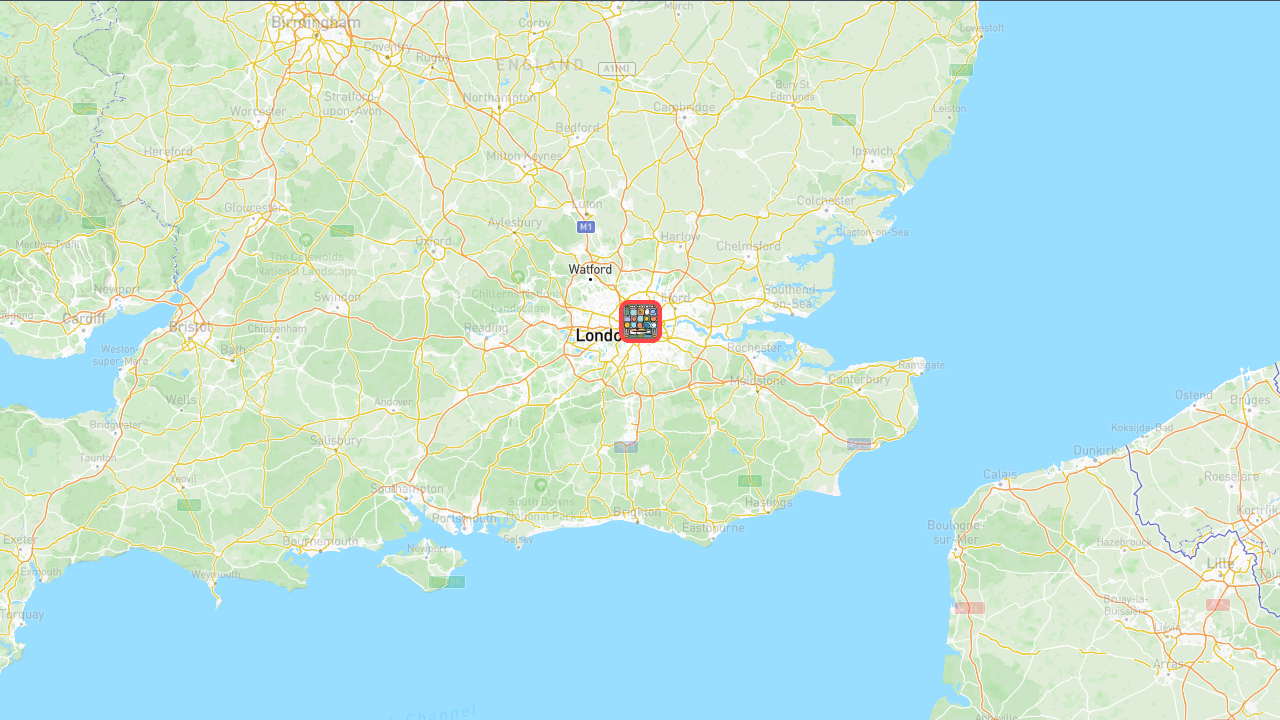The image size is (1280, 720).
Task: Click the South Downs National Park icon
Action: point(541,485)
